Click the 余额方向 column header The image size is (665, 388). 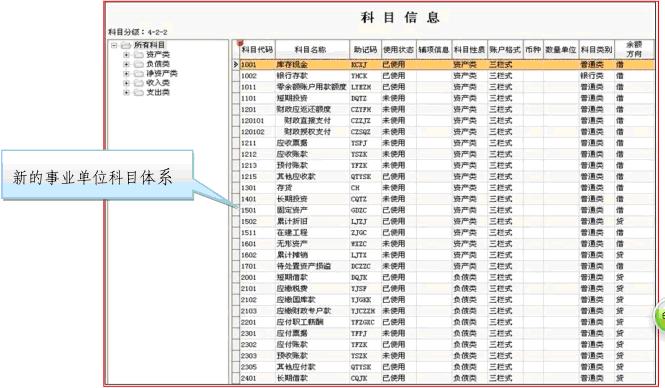[634, 50]
